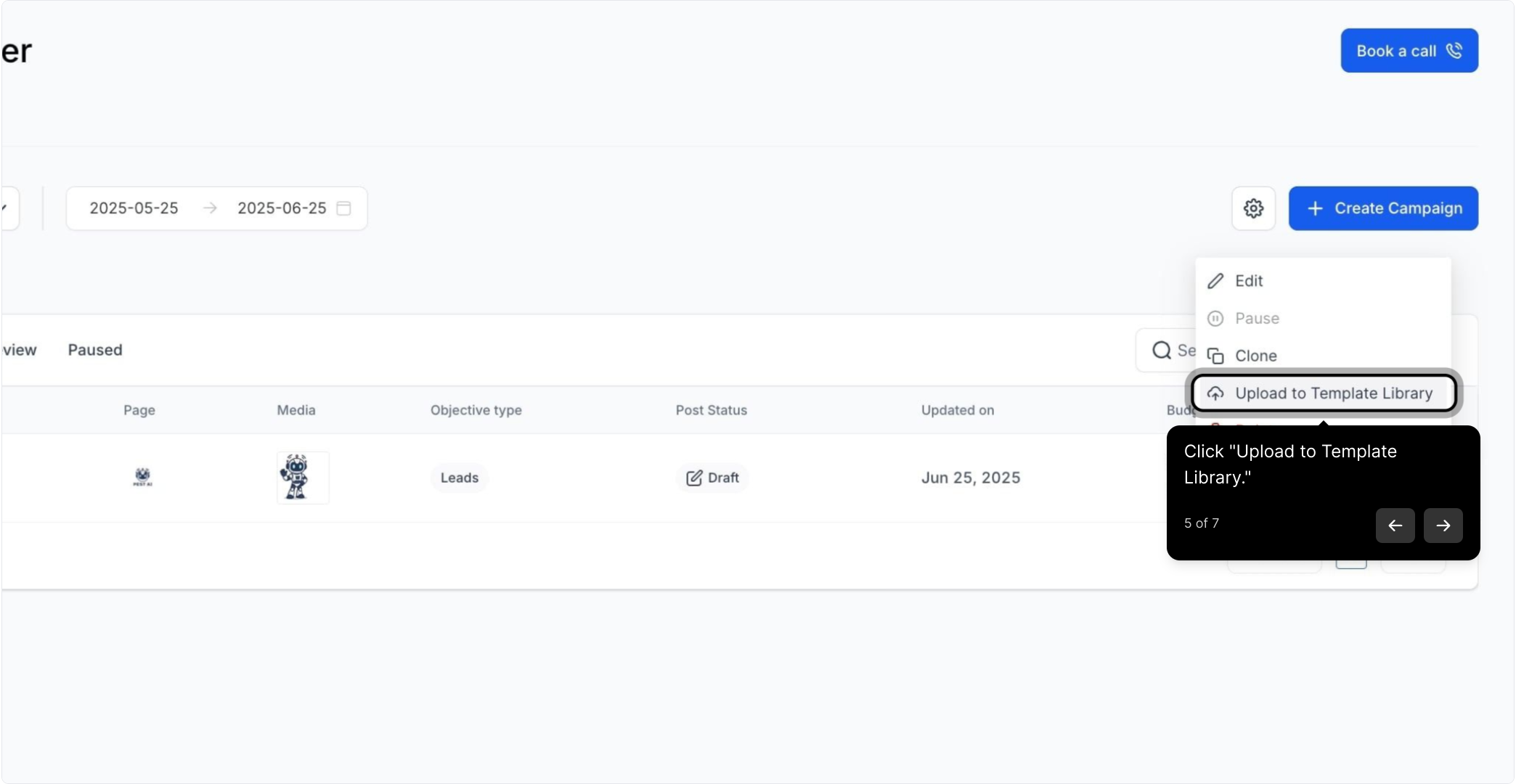The height and width of the screenshot is (784, 1516).
Task: Click the plus icon in Create Campaign
Action: coord(1315,208)
